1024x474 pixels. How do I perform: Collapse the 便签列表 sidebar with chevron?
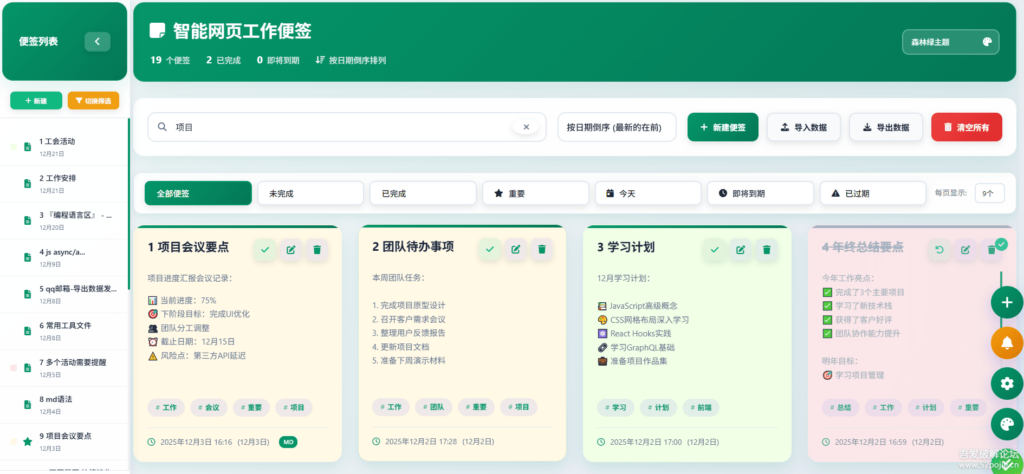click(97, 42)
